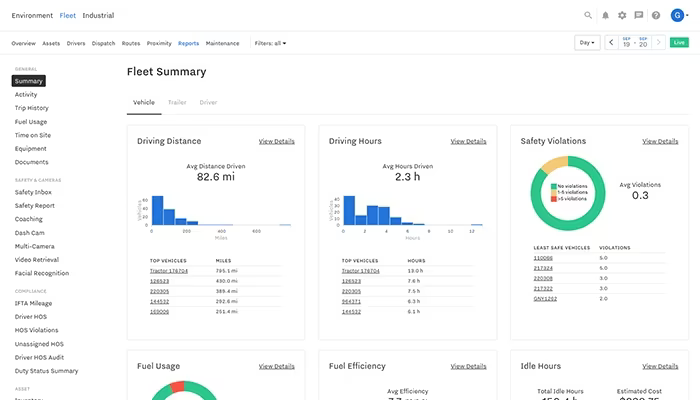Open the user avatar G menu
Screen dimensions: 700x400
679,15
